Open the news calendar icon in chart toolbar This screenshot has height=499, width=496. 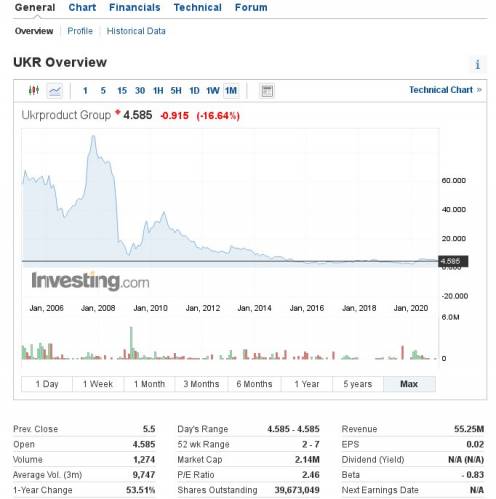267,90
